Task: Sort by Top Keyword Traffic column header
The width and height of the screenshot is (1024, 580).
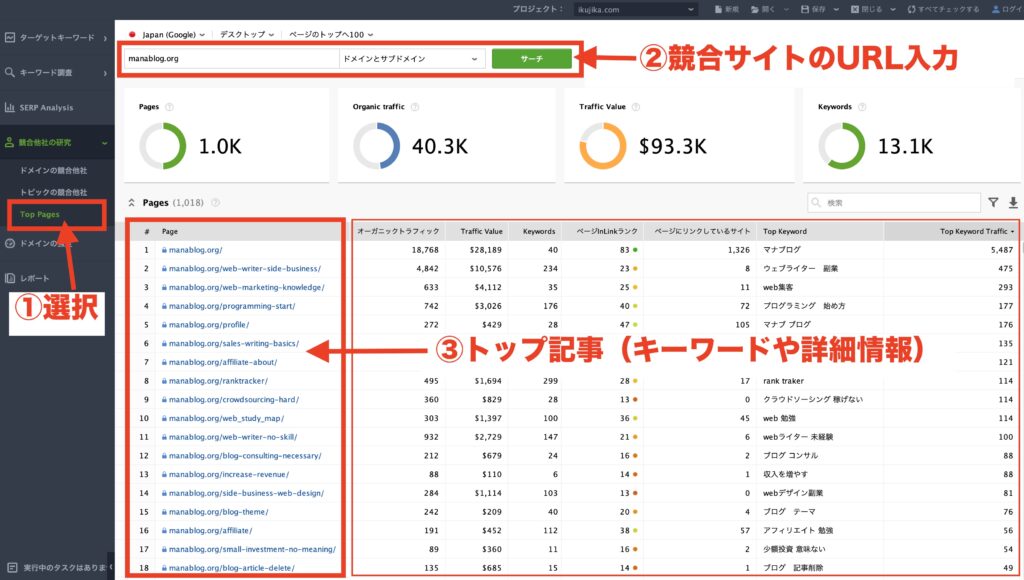Action: coord(973,231)
